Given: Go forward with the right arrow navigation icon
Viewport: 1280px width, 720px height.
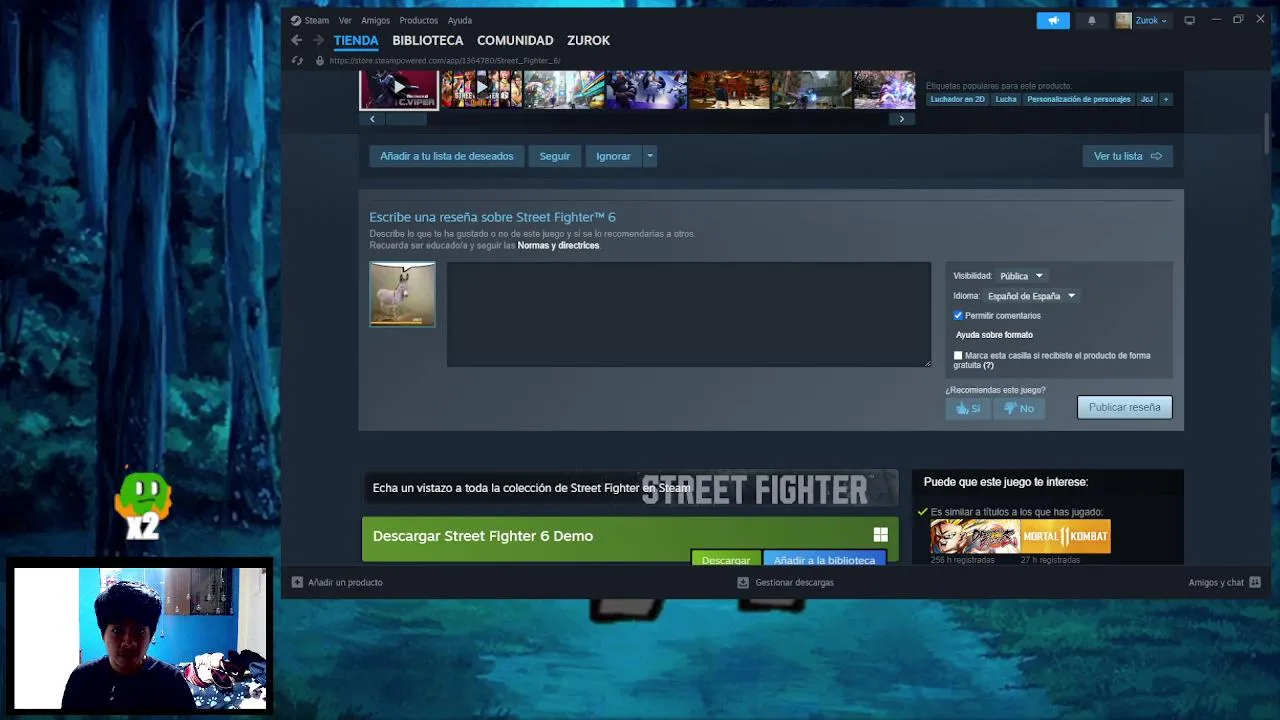Looking at the screenshot, I should (318, 40).
